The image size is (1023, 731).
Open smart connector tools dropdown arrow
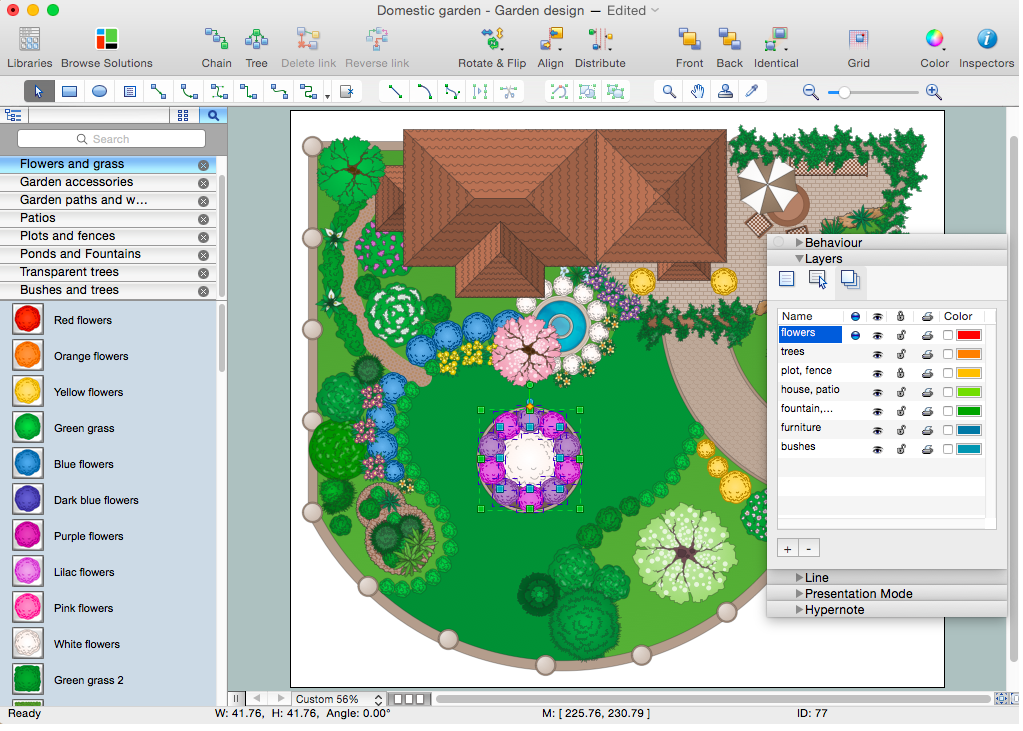point(328,95)
